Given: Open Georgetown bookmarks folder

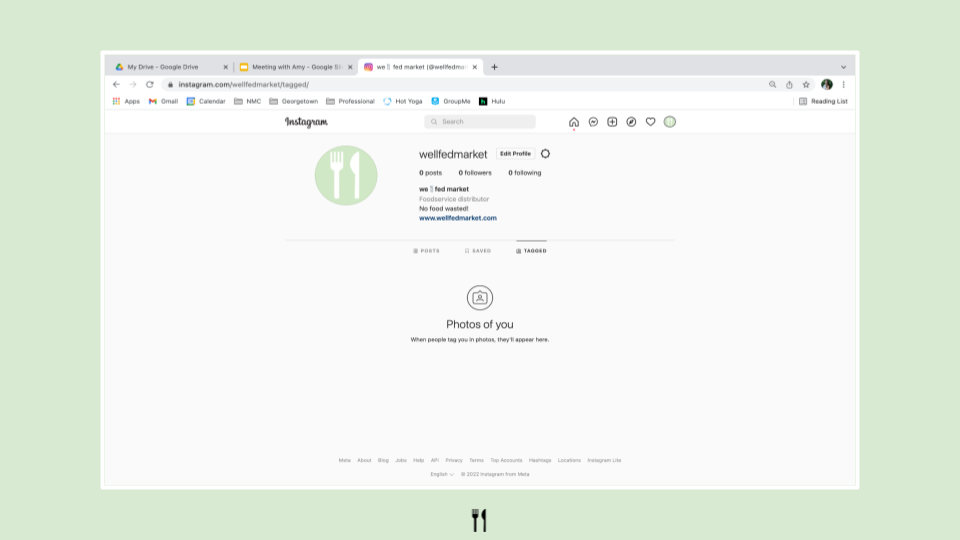Looking at the screenshot, I should [x=293, y=101].
